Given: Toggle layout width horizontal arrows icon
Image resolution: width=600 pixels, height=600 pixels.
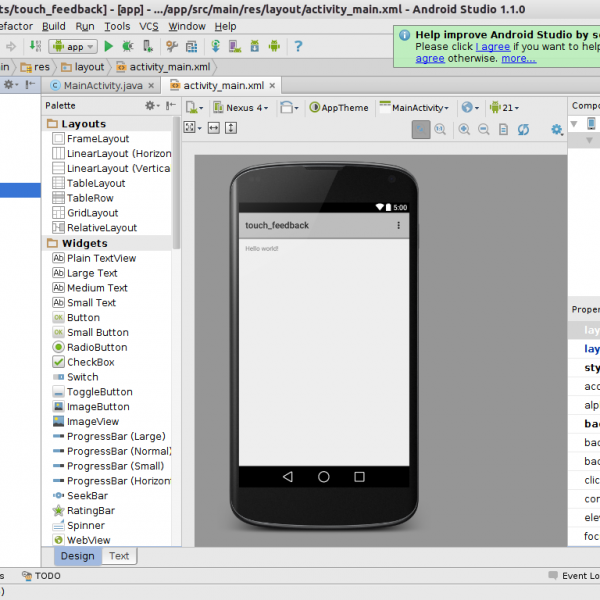Looking at the screenshot, I should 214,127.
